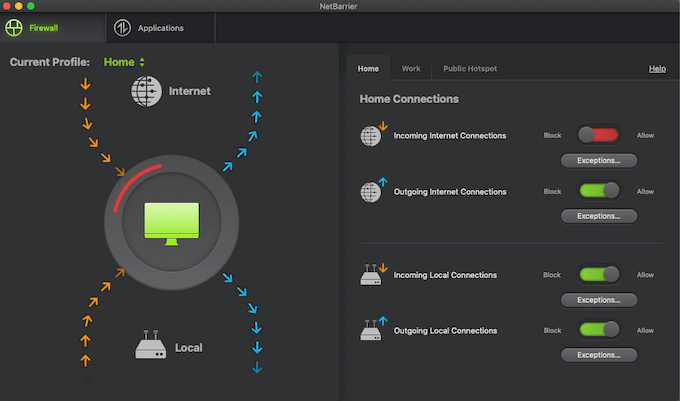Click the Internet globe icon in diagram

(x=147, y=91)
